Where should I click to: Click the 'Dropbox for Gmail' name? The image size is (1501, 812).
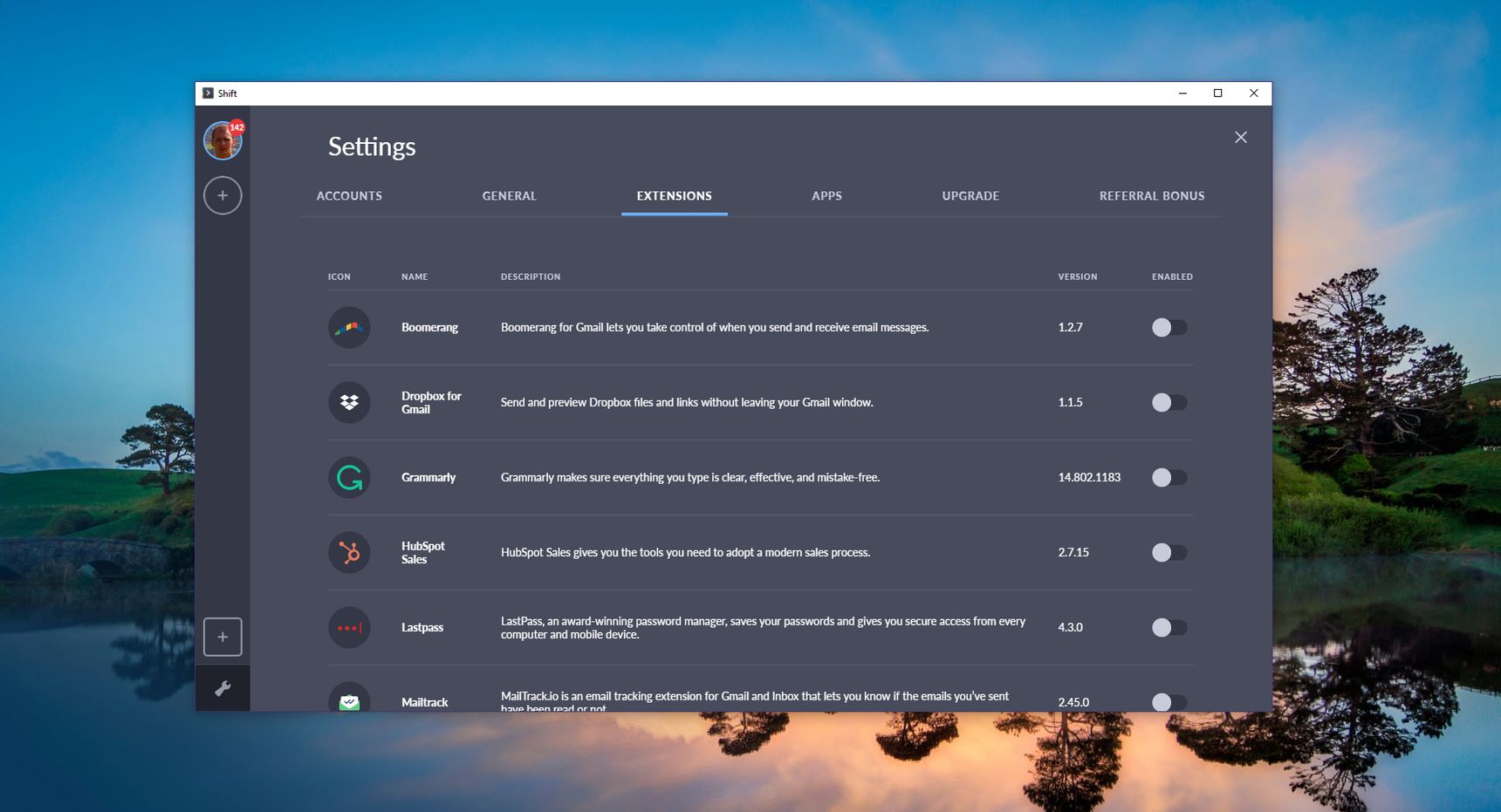(431, 403)
